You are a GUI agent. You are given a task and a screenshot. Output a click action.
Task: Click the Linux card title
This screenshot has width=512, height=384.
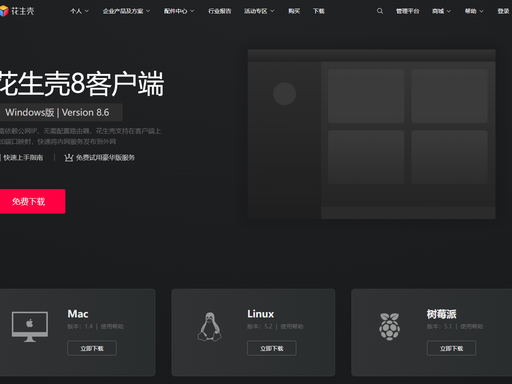[260, 314]
